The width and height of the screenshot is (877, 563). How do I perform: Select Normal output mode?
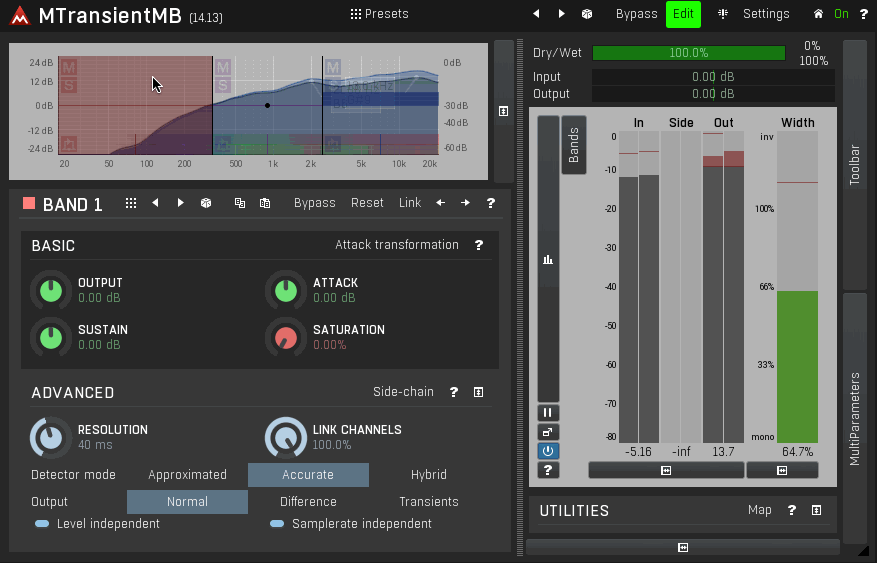[x=187, y=502]
